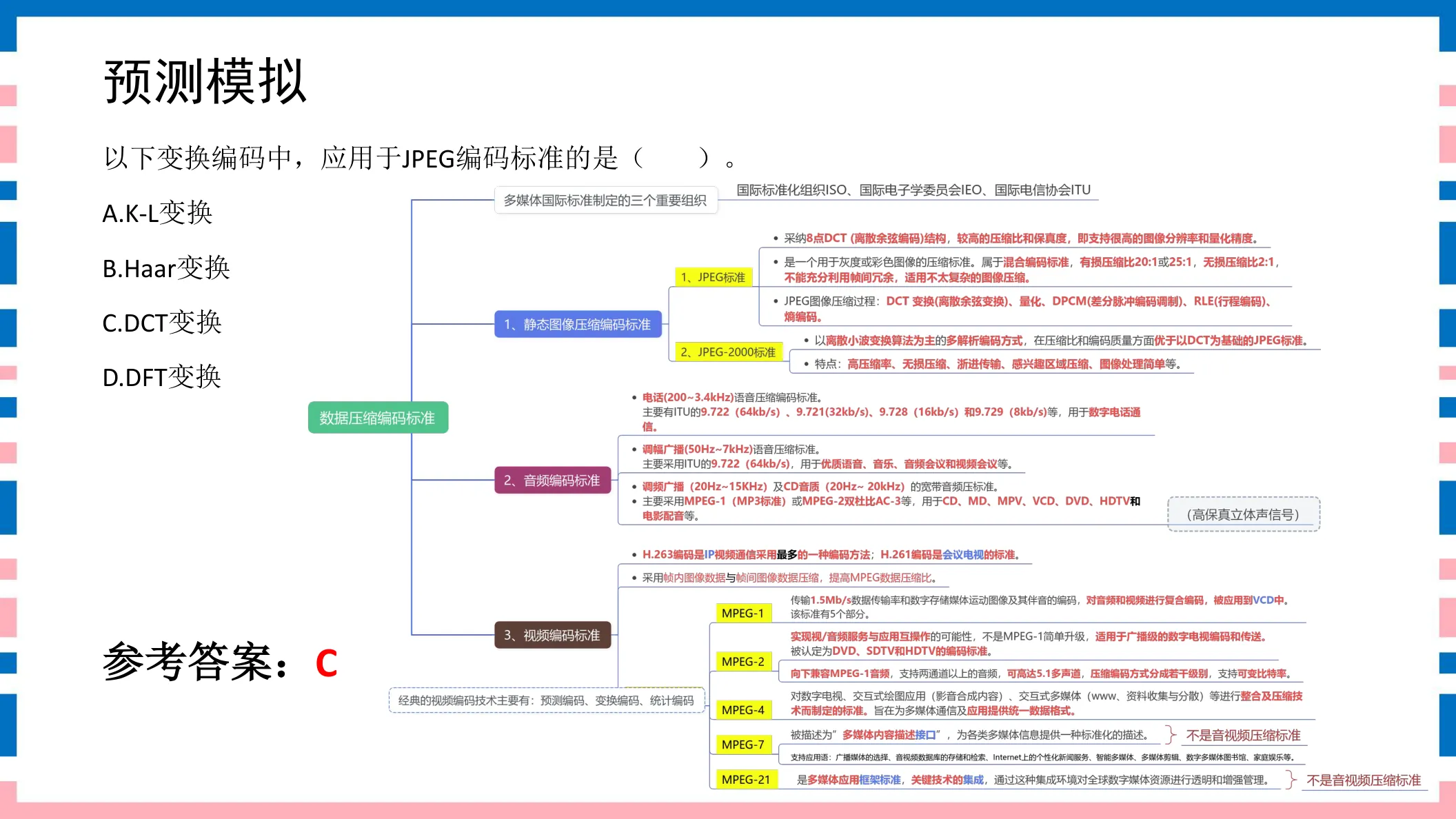
Task: Click the slide title 预测模拟
Action: coord(205,81)
